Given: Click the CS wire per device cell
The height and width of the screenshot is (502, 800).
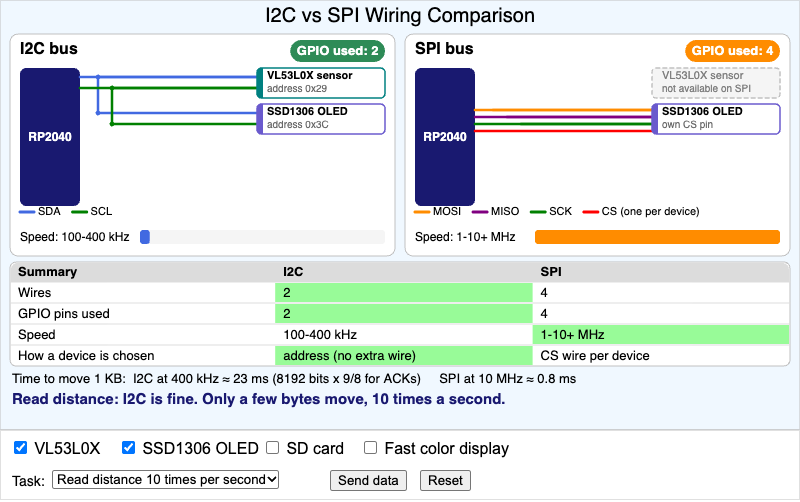Looking at the screenshot, I should point(661,356).
